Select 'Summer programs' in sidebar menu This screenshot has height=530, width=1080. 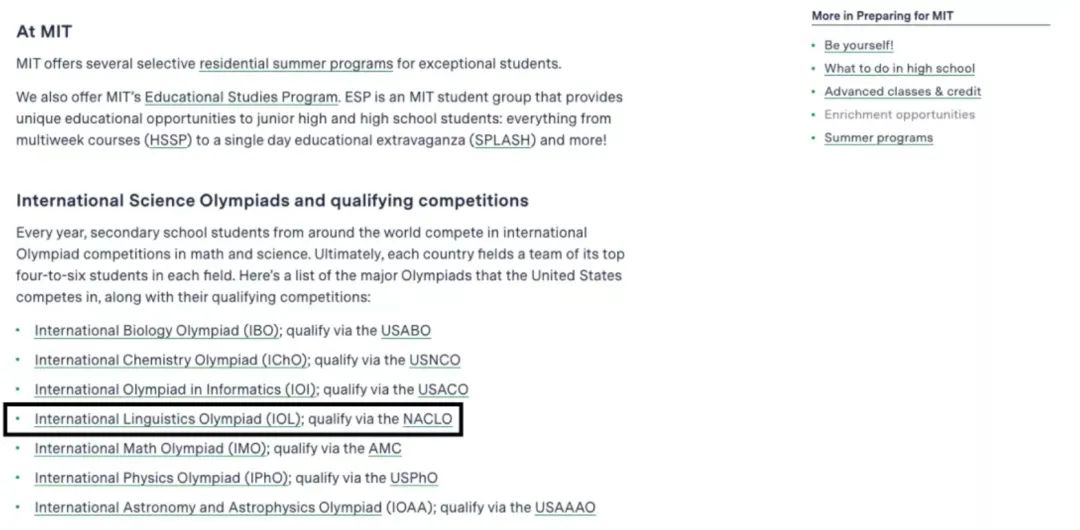click(x=878, y=138)
